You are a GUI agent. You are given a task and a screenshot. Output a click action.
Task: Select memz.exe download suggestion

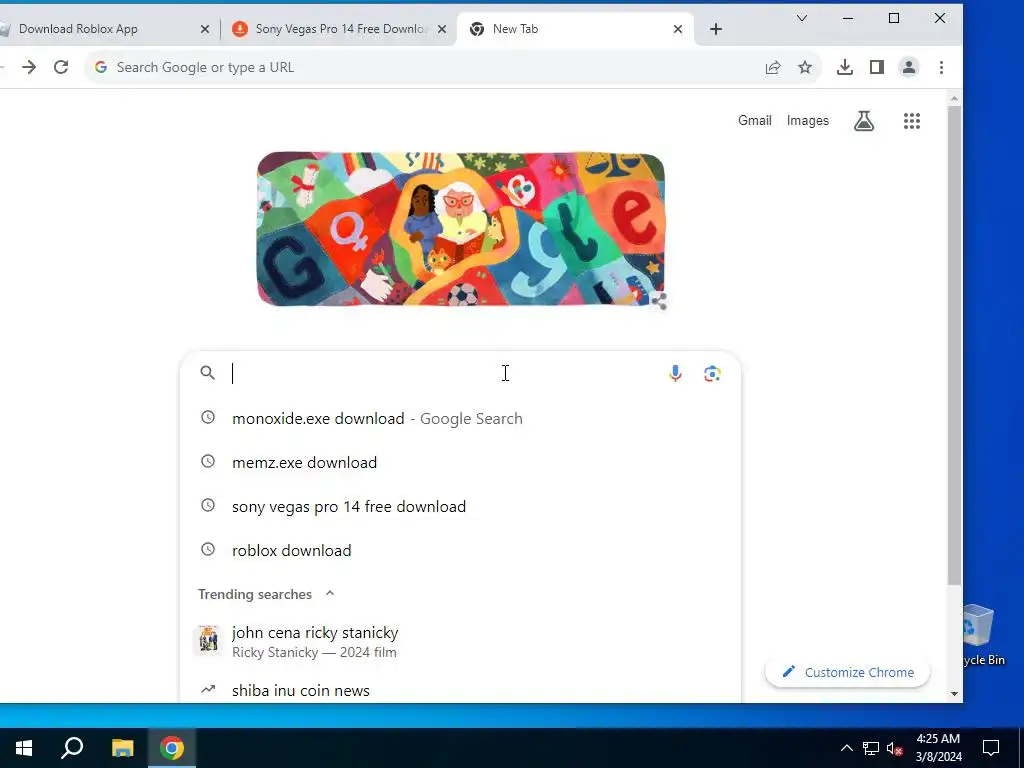coord(460,462)
